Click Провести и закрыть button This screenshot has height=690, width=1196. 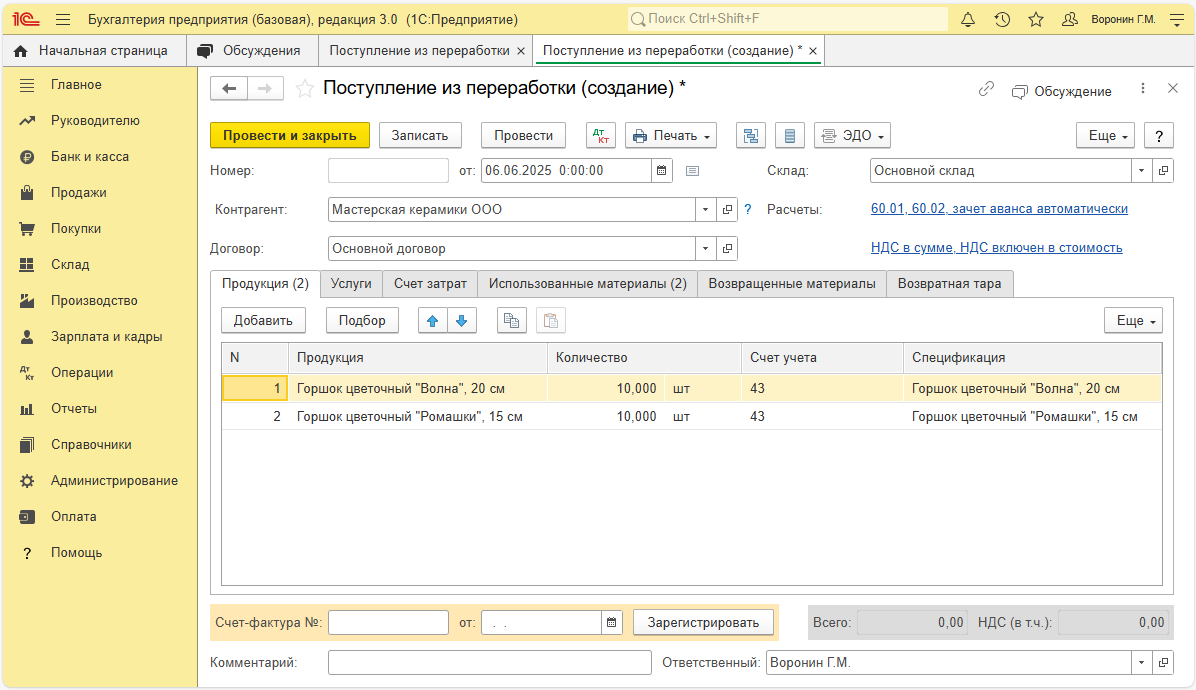[x=290, y=136]
